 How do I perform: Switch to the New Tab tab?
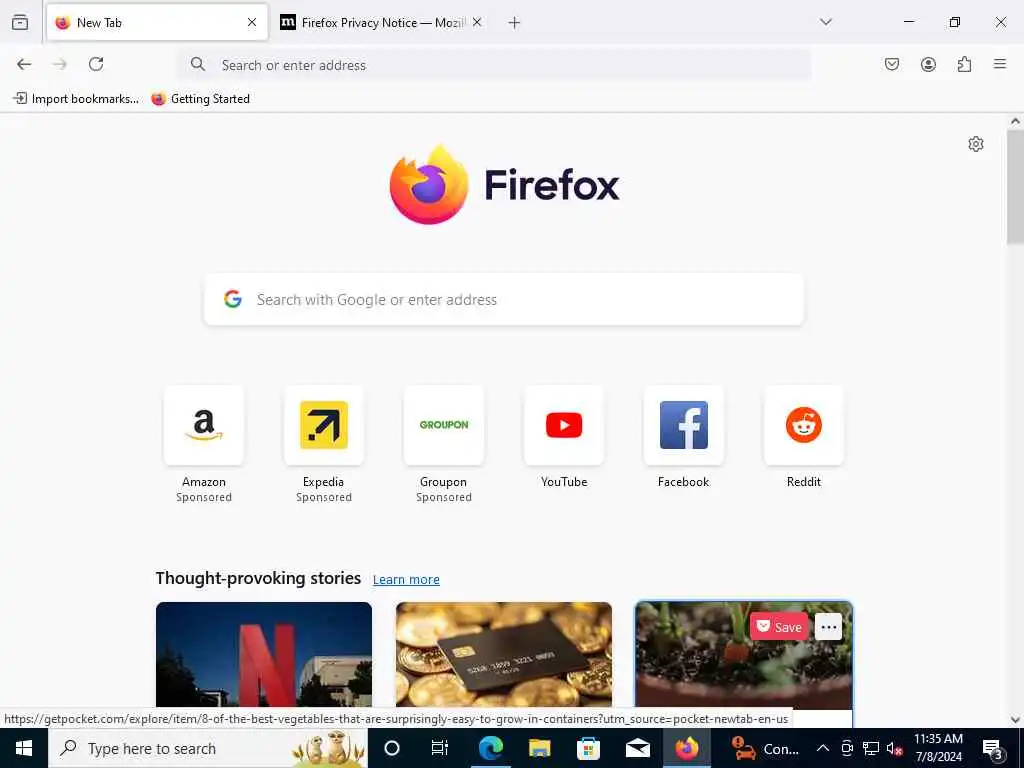(x=157, y=22)
